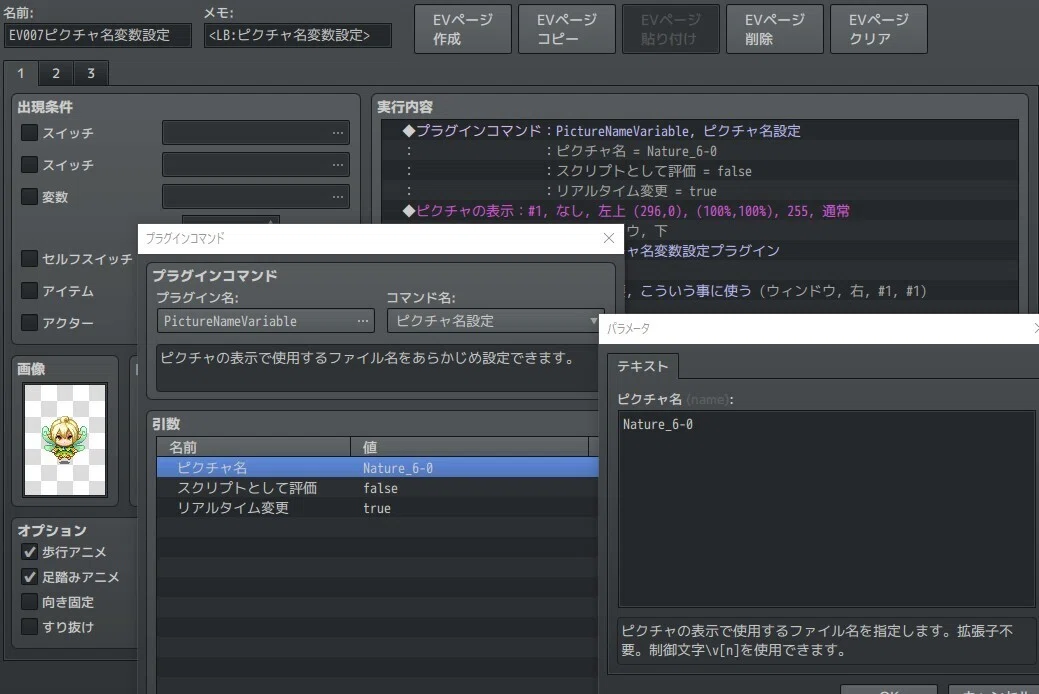This screenshot has height=694, width=1039.
Task: Click the event 名前 input field
Action: [98, 35]
